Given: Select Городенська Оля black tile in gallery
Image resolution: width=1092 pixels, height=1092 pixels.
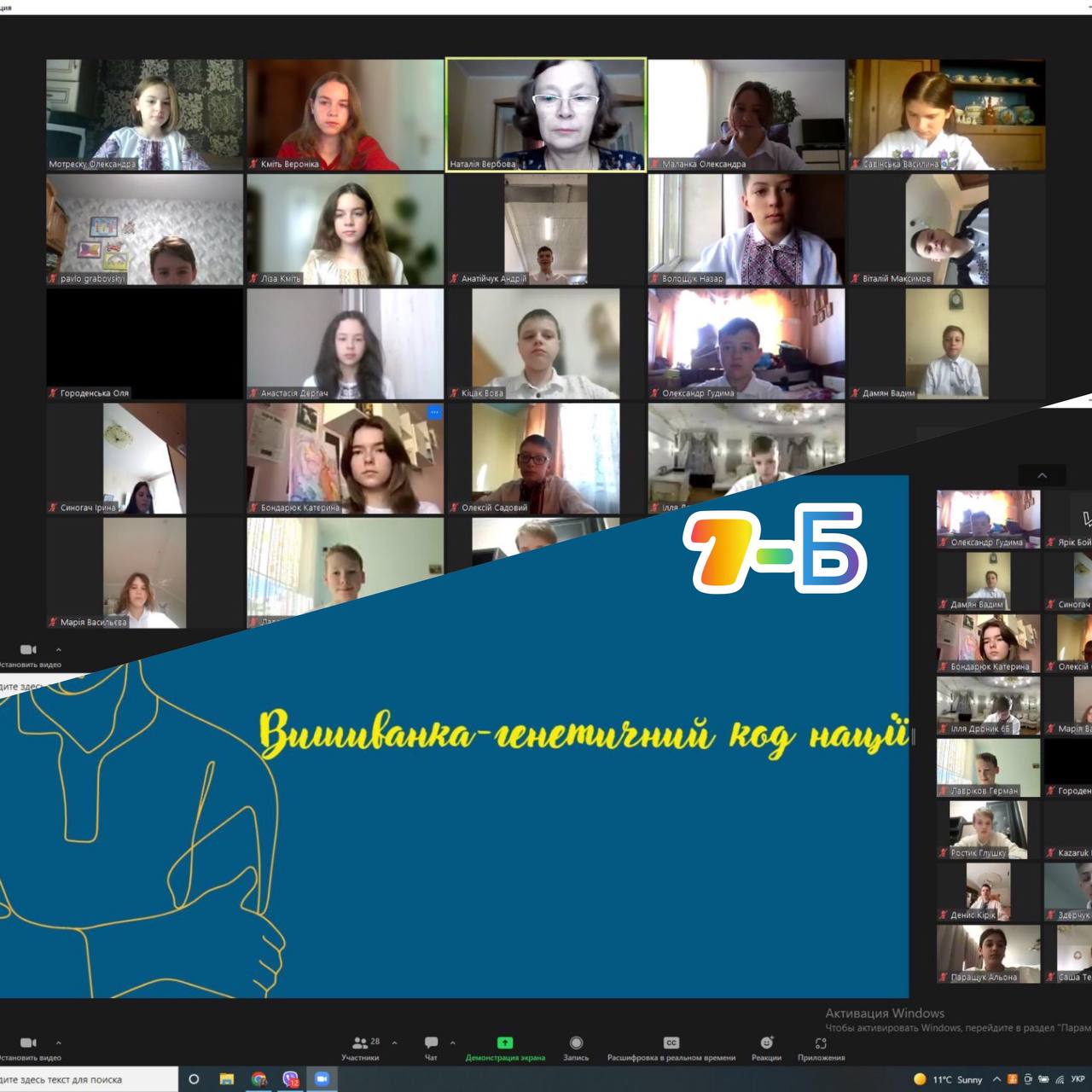Looking at the screenshot, I should 145,344.
